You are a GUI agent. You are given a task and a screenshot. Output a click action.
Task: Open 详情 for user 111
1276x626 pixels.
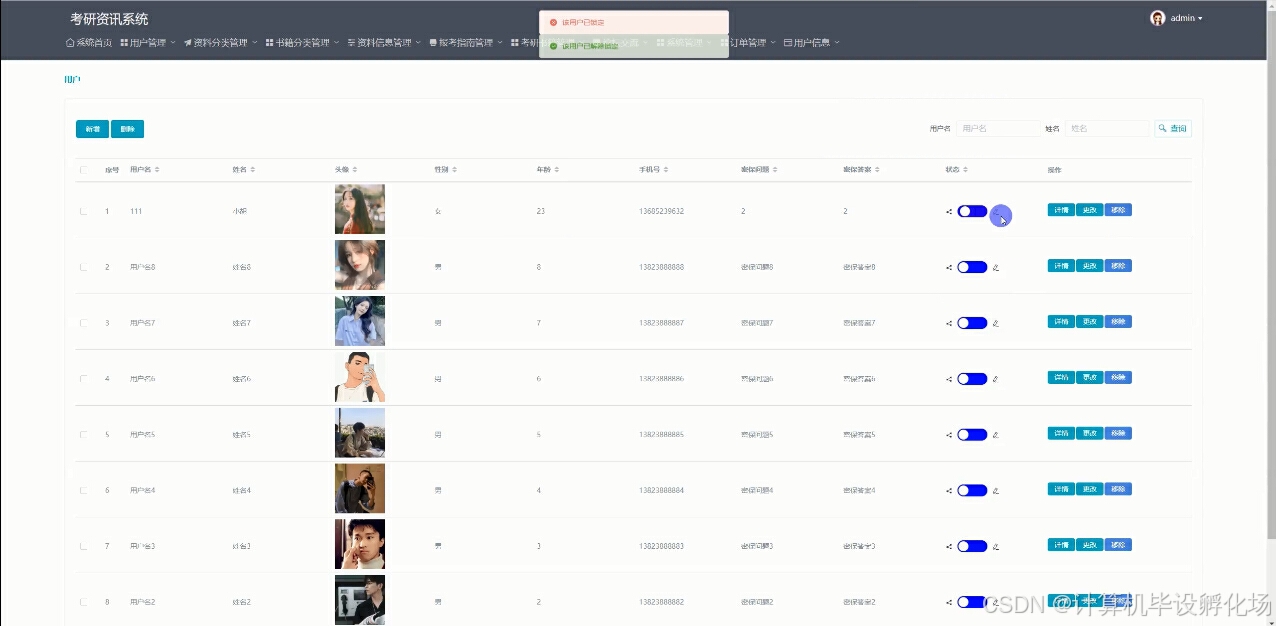point(1061,210)
